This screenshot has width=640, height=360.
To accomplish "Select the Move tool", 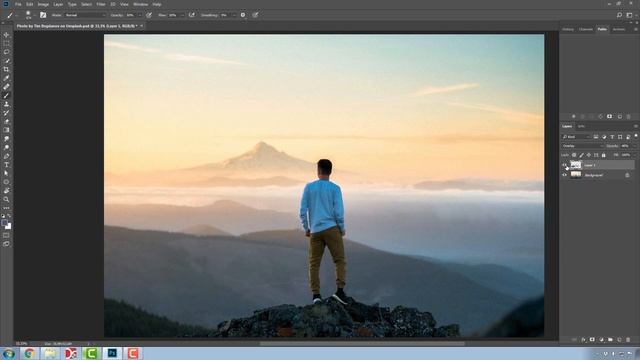I will tap(6, 35).
